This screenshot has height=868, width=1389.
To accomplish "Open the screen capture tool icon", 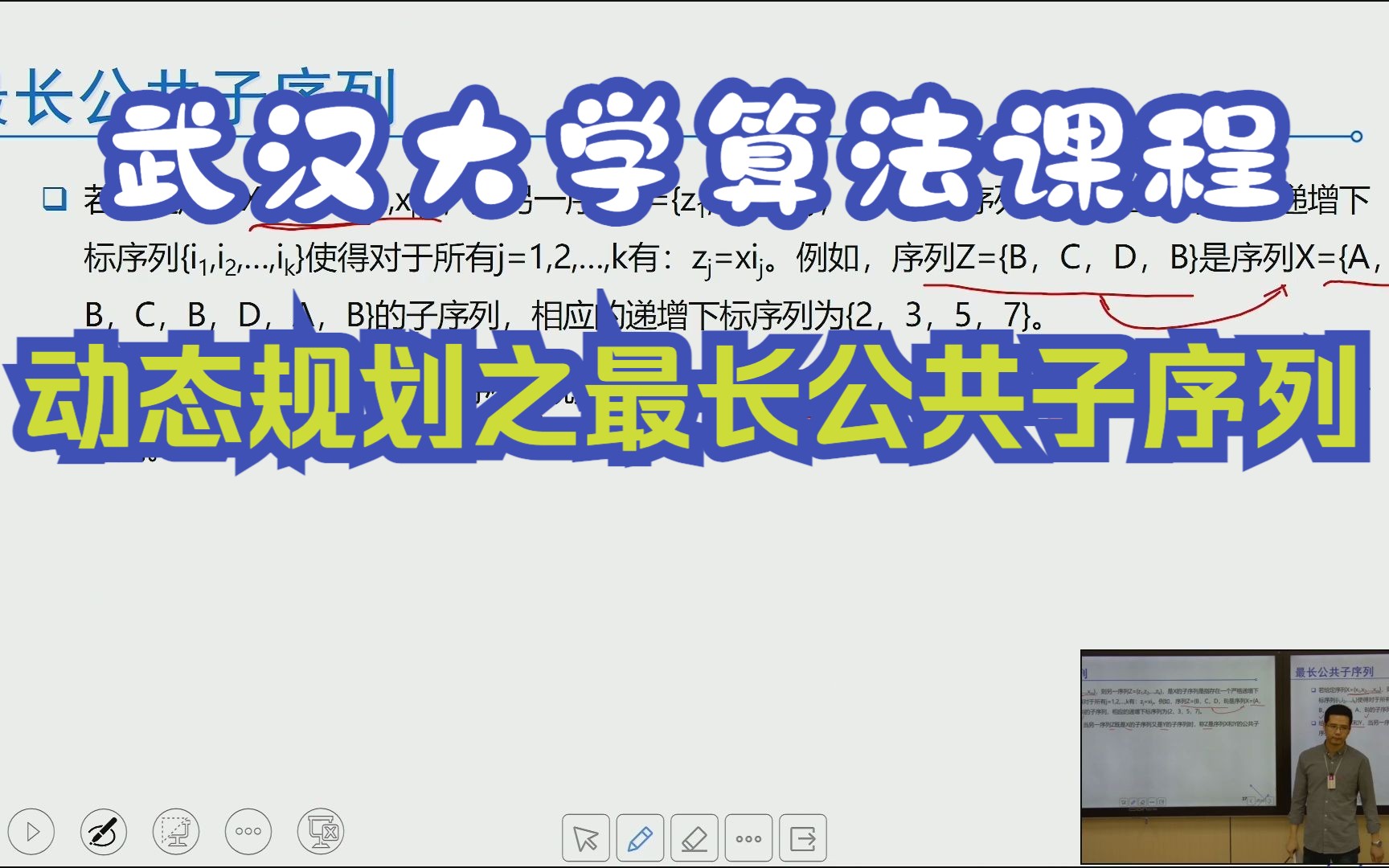I will click(176, 832).
